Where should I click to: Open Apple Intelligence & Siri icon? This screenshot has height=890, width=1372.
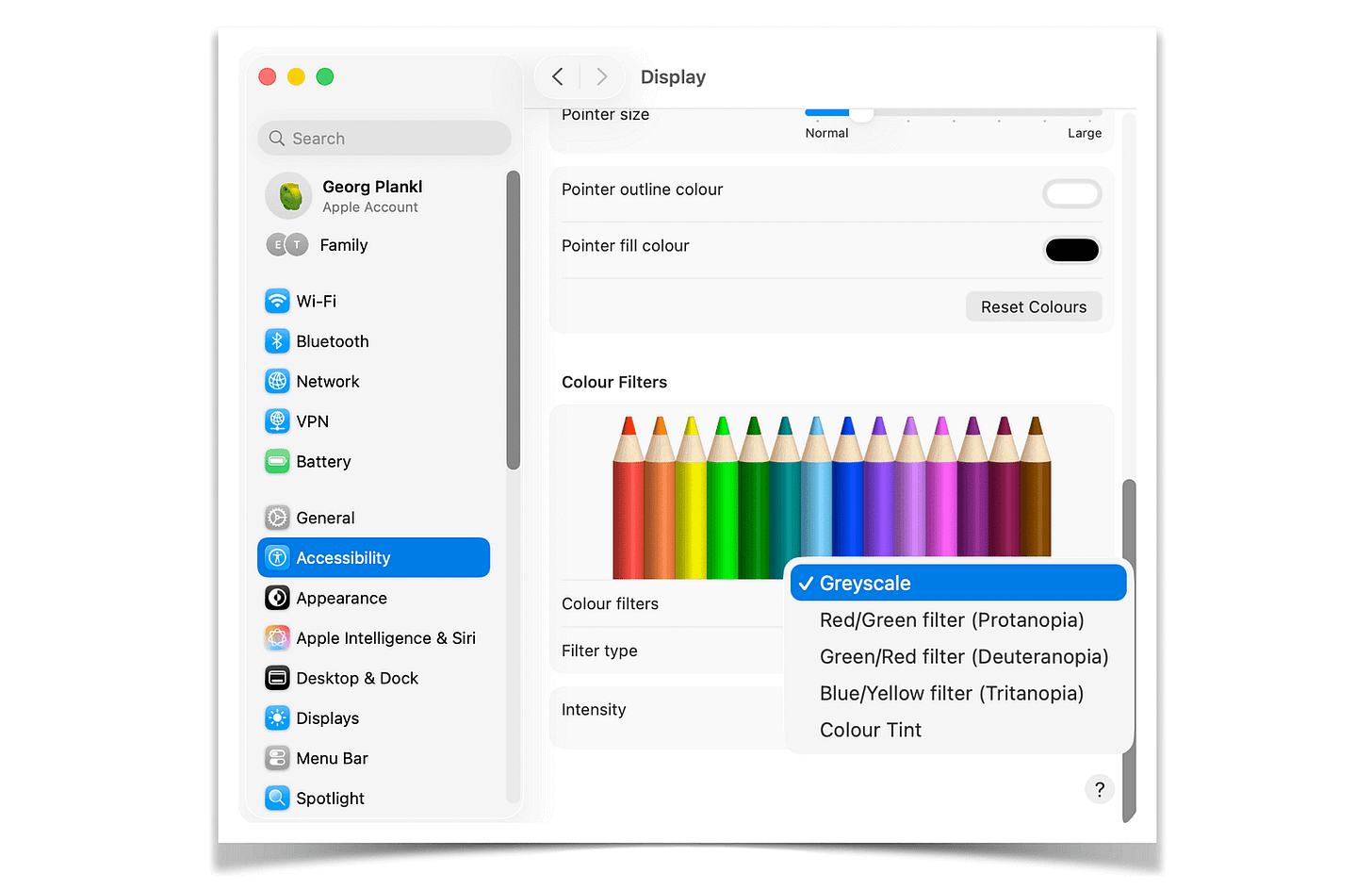(x=277, y=637)
